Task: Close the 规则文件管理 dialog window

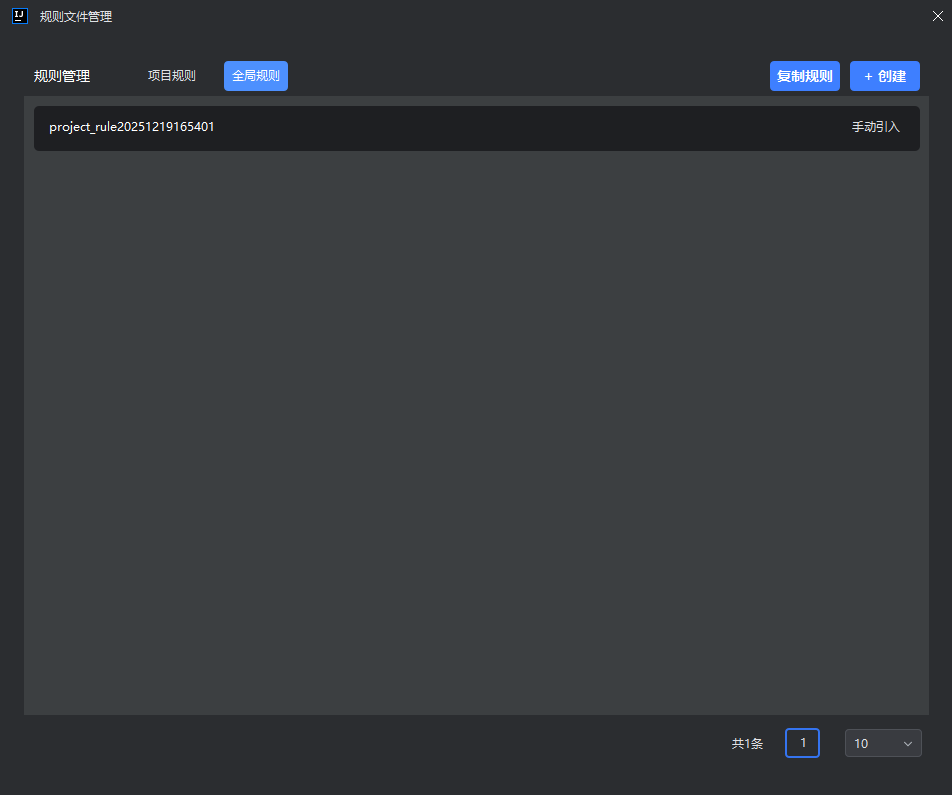Action: click(x=937, y=16)
